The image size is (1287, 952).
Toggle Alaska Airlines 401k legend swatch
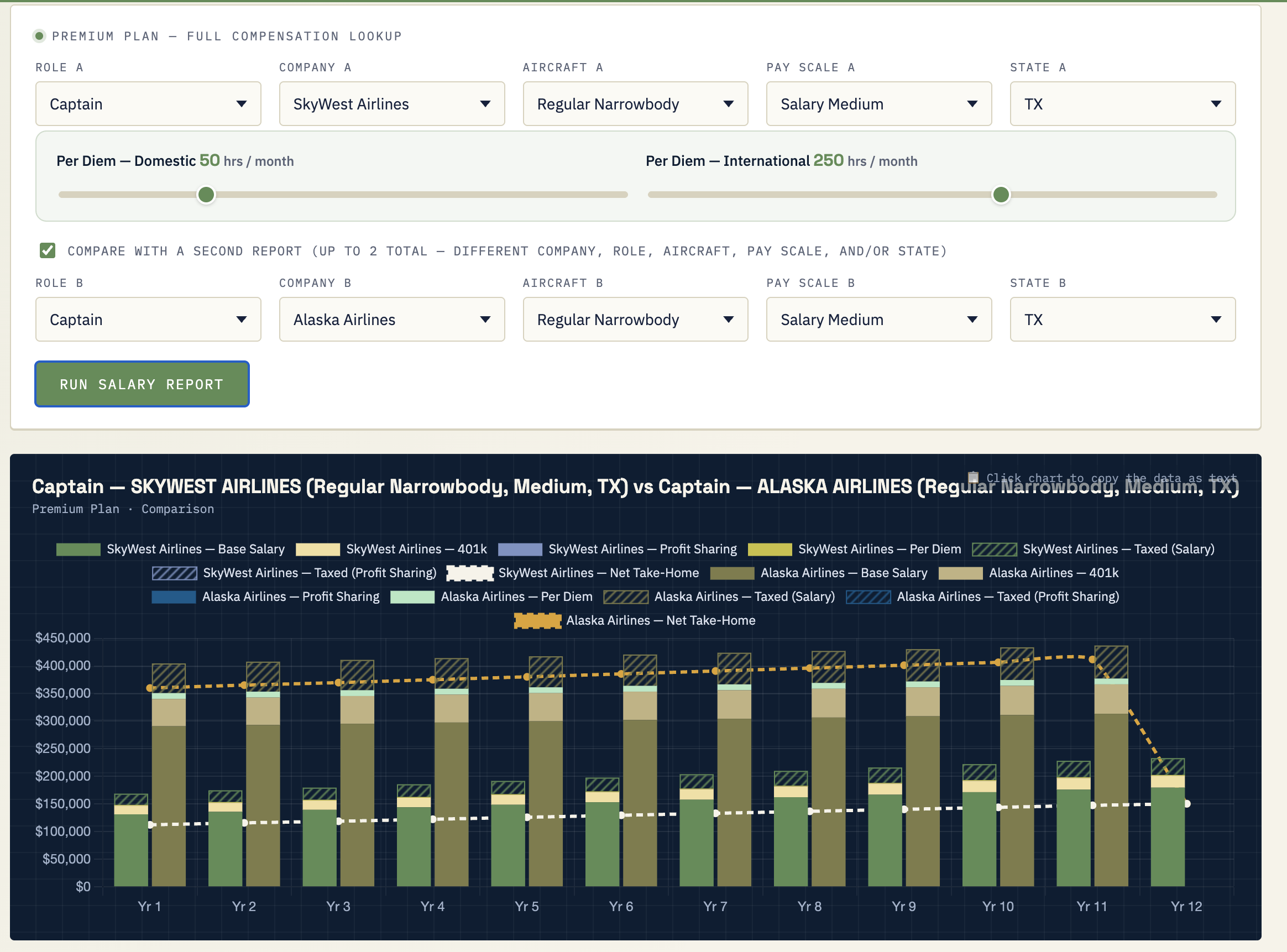[960, 573]
